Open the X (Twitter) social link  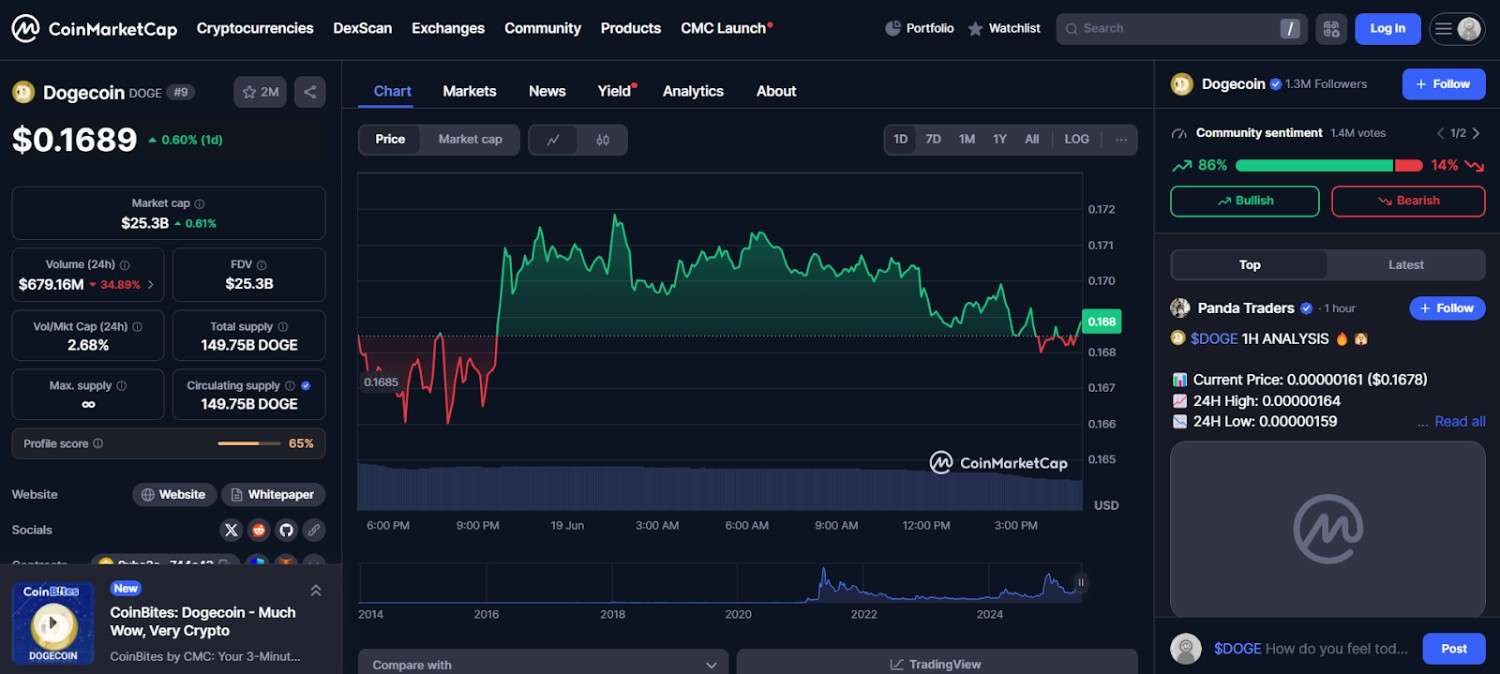coord(232,530)
